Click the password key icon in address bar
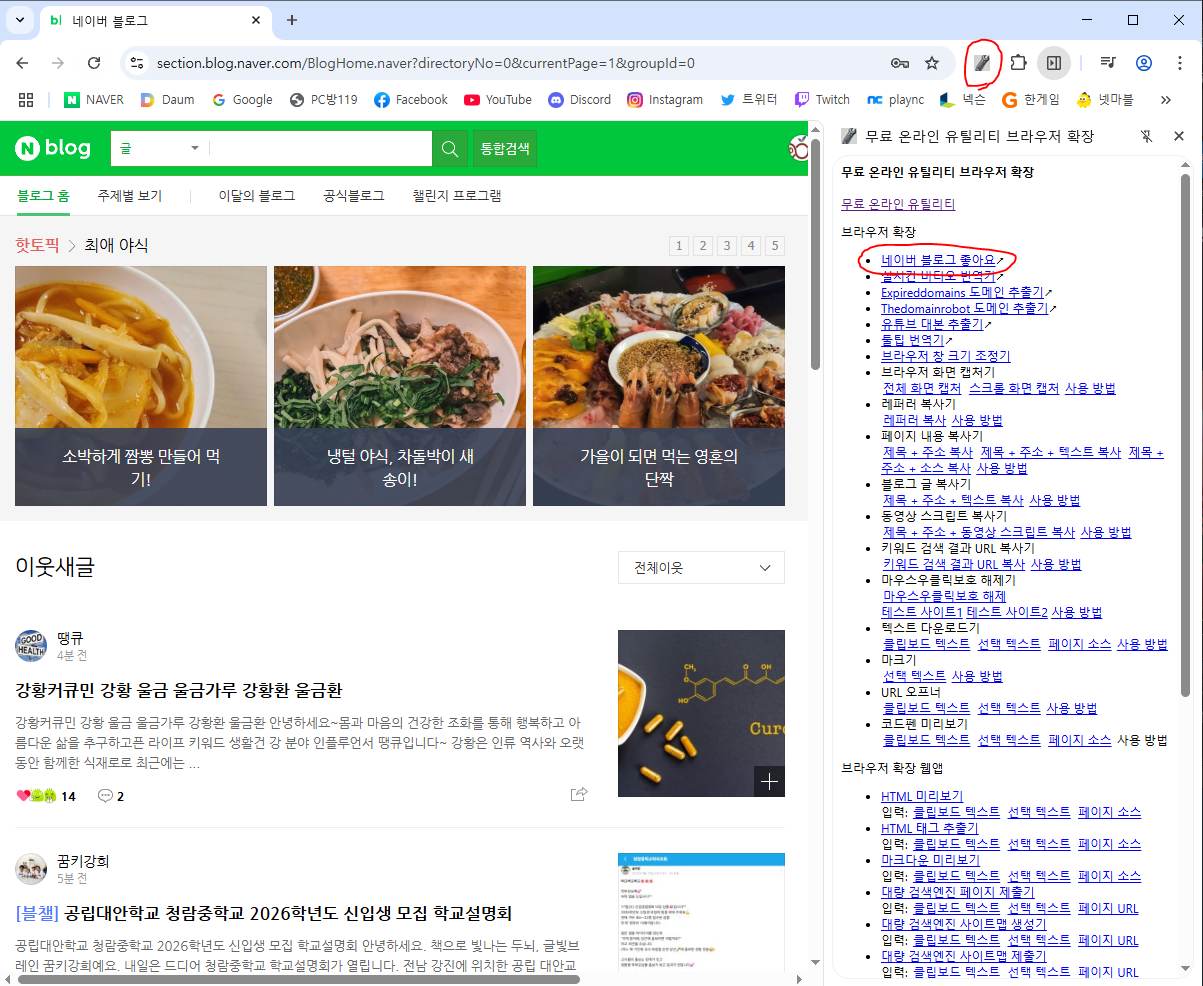1203x986 pixels. [900, 63]
